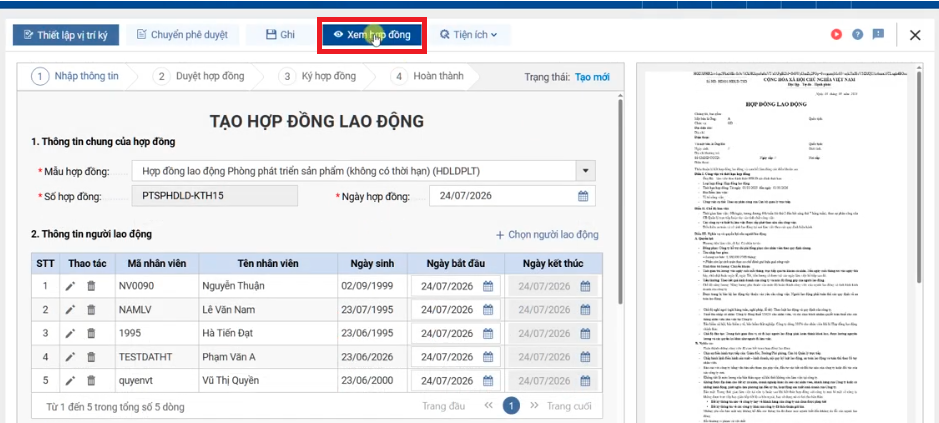This screenshot has height=423, width=939.
Task: Go to step 2 Duyệt hợp đồng
Action: (x=199, y=76)
